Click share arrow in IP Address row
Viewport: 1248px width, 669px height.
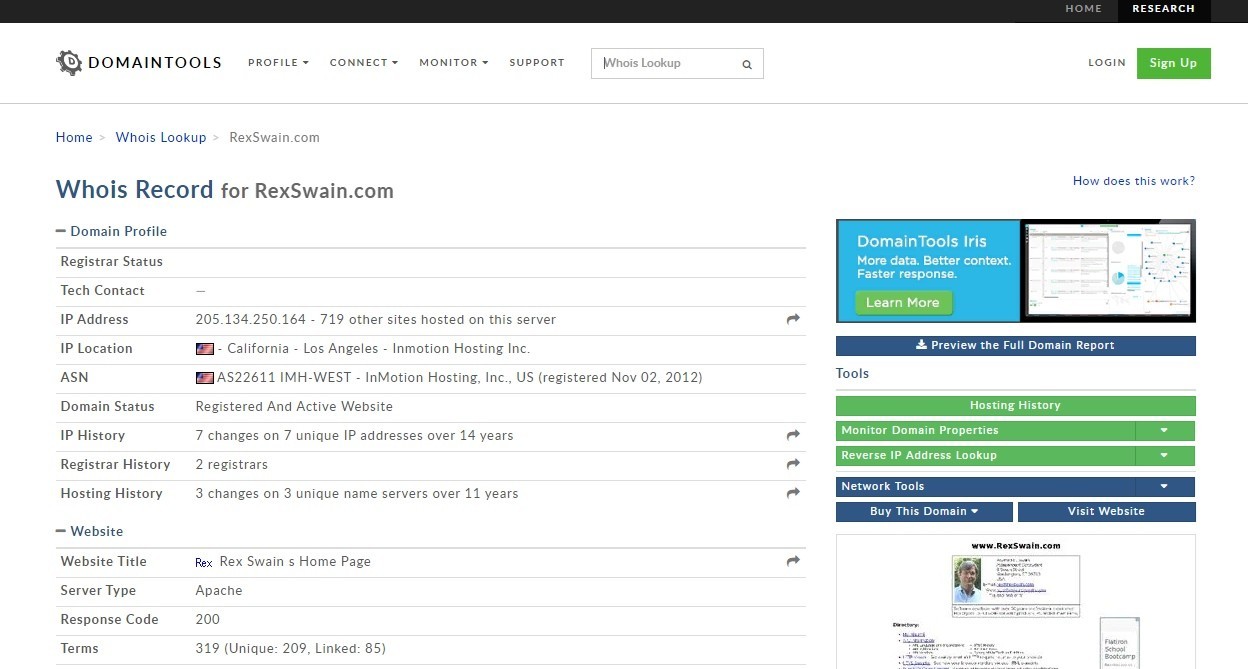pyautogui.click(x=793, y=319)
